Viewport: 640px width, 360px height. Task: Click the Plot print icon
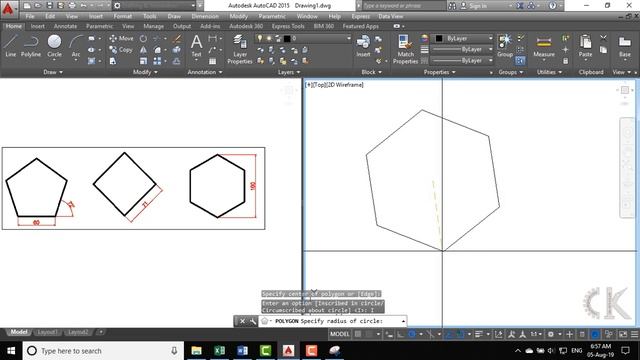point(72,6)
